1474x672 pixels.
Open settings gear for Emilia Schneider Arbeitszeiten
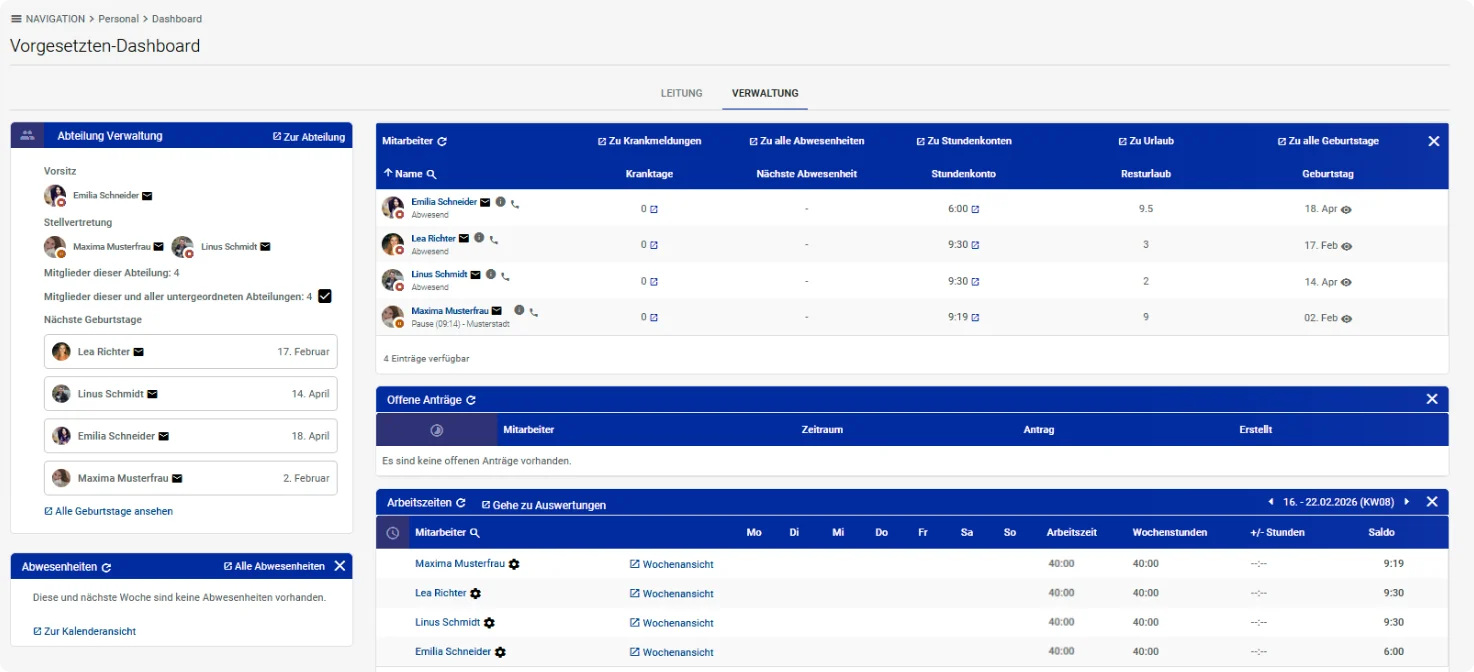[x=500, y=652]
